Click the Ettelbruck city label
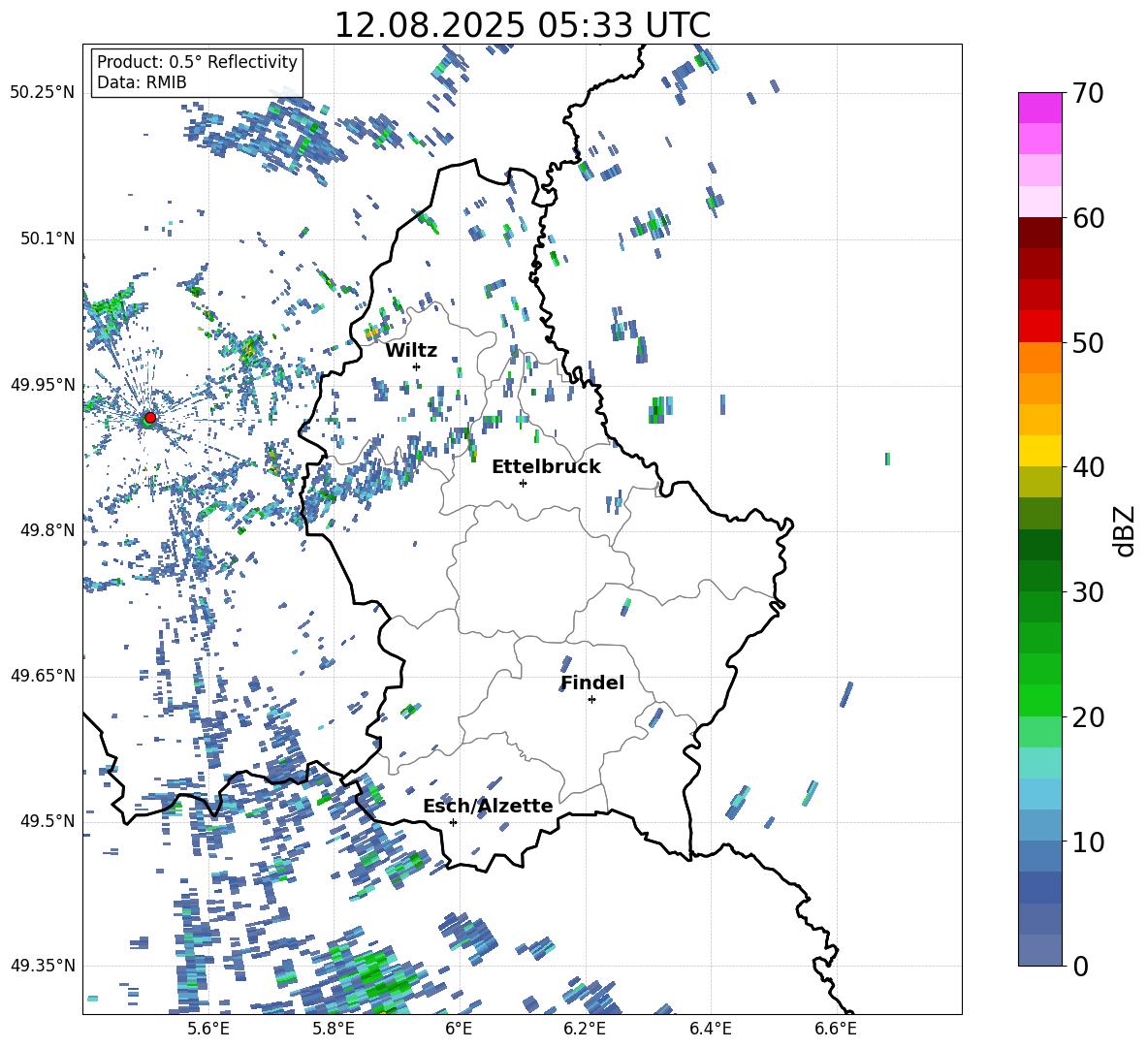The width and height of the screenshot is (1148, 1048). click(546, 467)
